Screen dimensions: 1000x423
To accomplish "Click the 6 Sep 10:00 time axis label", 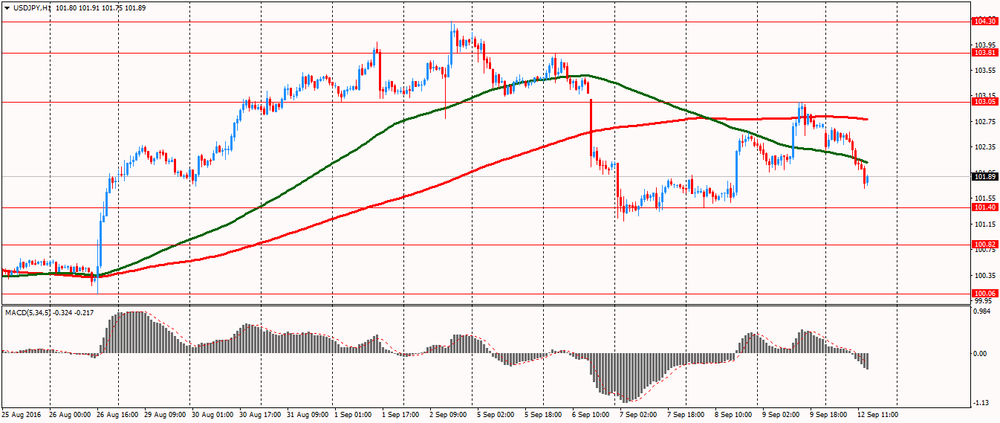I will [589, 413].
